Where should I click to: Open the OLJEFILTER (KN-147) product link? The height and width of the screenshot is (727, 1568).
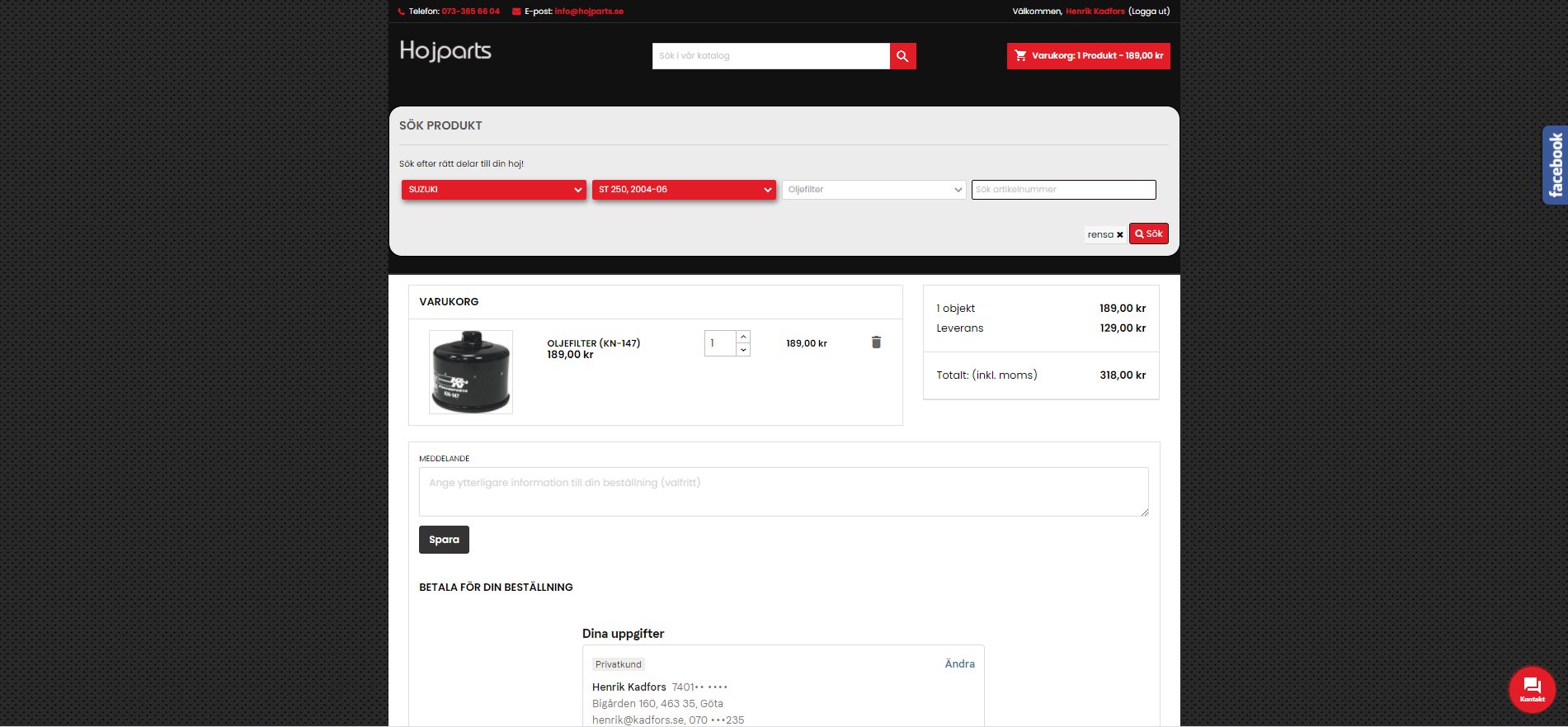594,343
